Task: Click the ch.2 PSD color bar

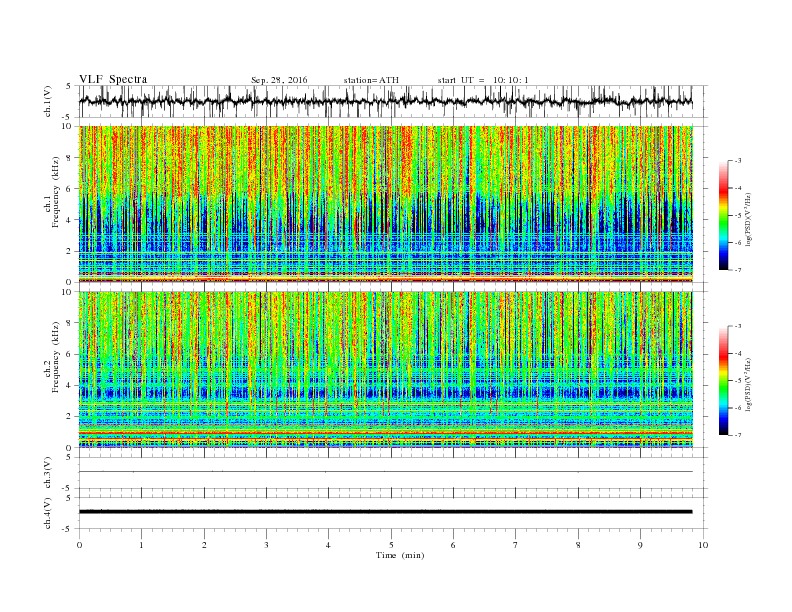Action: point(723,381)
